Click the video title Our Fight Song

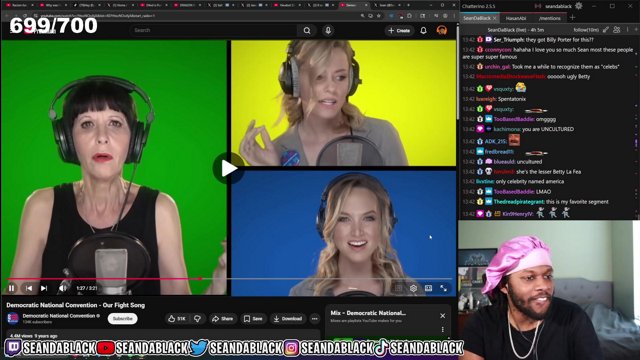76,305
